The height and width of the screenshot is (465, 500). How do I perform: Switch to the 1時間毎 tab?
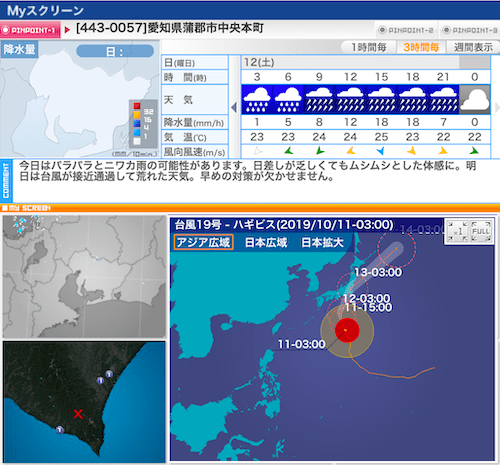pos(368,47)
